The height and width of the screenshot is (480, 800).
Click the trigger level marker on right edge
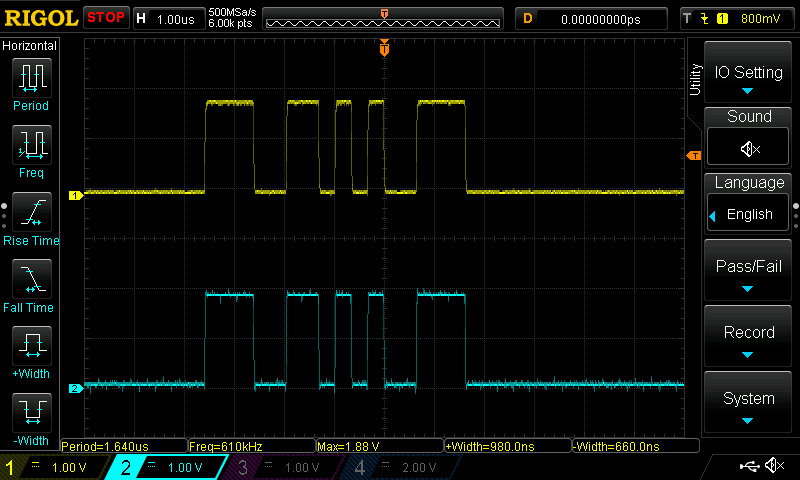point(691,155)
